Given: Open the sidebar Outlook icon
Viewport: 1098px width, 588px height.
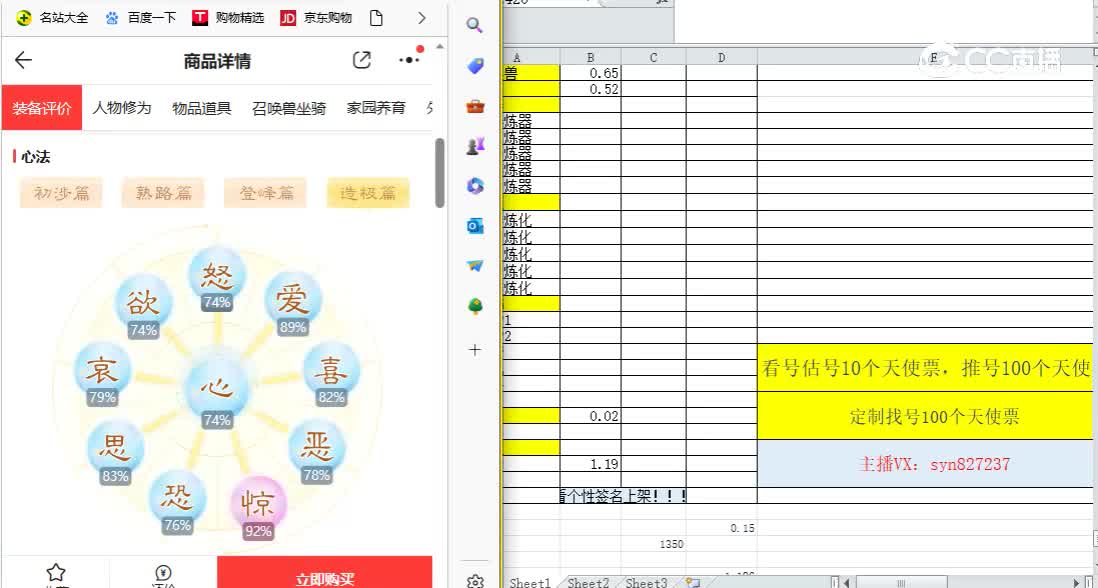Looking at the screenshot, I should click(475, 225).
